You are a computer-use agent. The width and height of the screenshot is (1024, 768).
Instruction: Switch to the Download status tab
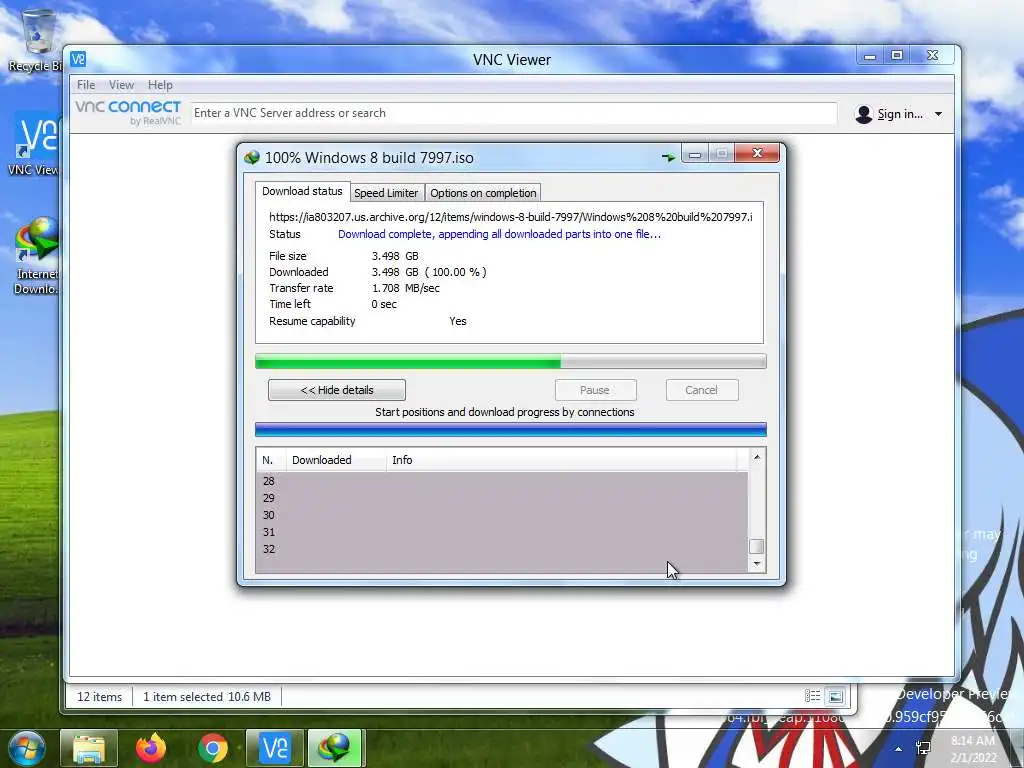(x=302, y=191)
